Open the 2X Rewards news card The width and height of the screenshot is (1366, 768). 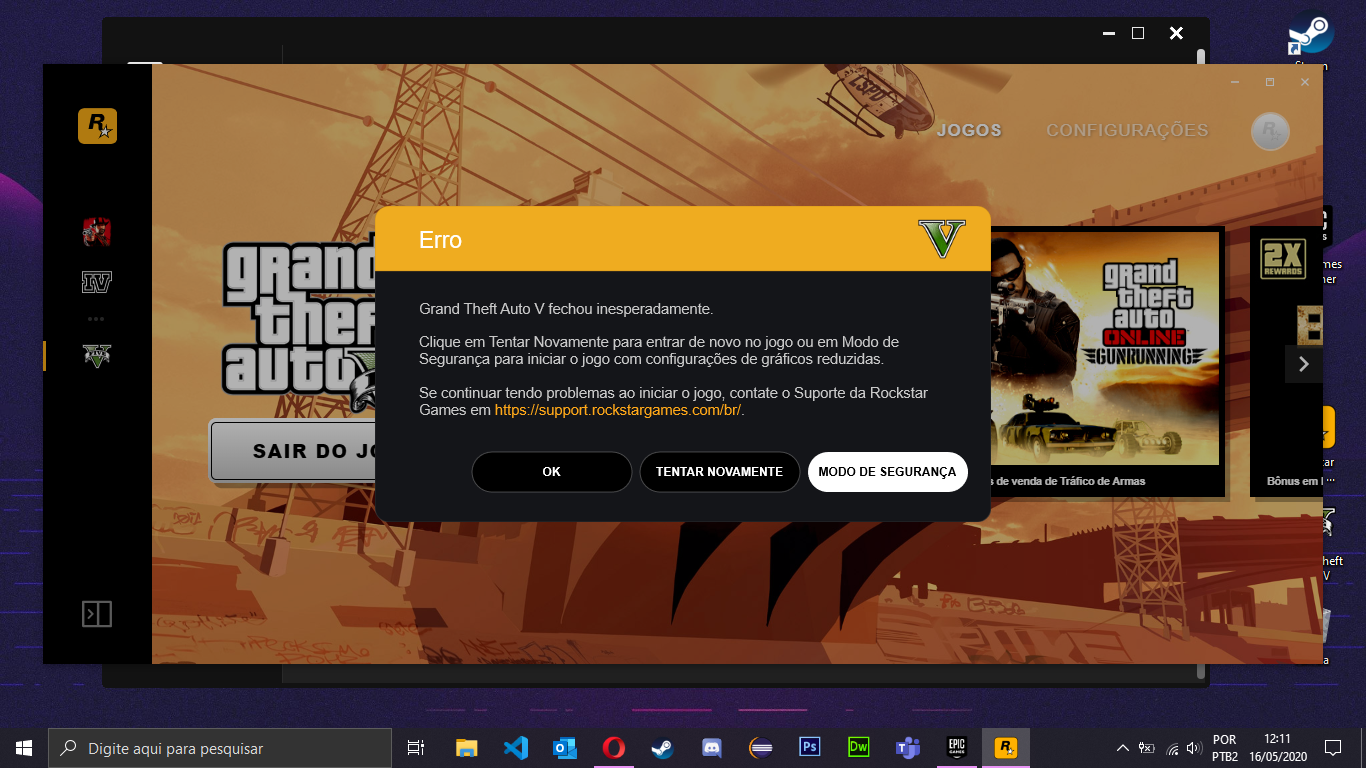pyautogui.click(x=1286, y=362)
